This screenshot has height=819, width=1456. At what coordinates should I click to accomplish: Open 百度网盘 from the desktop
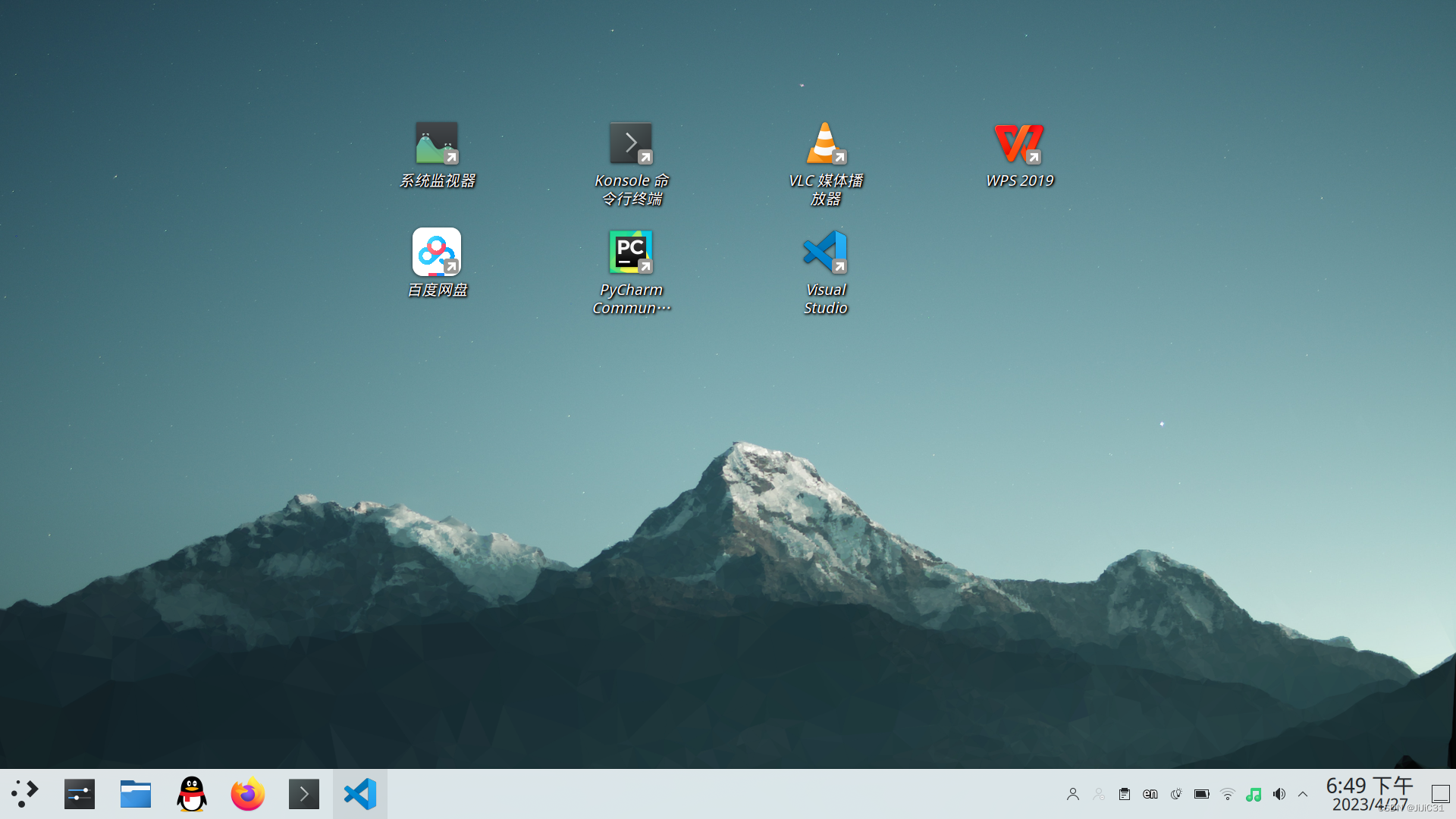coord(436,251)
